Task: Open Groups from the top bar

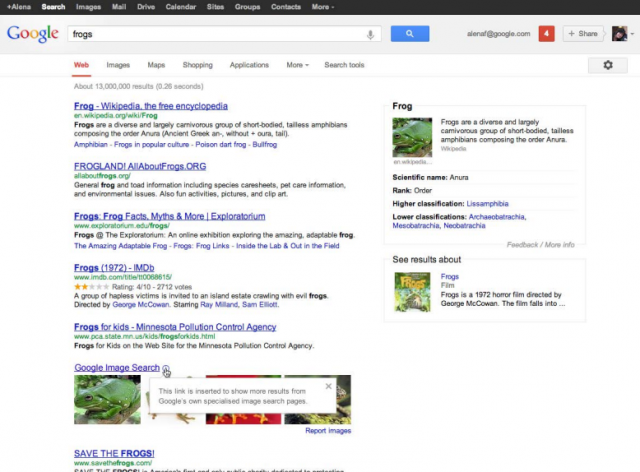Action: [x=247, y=7]
